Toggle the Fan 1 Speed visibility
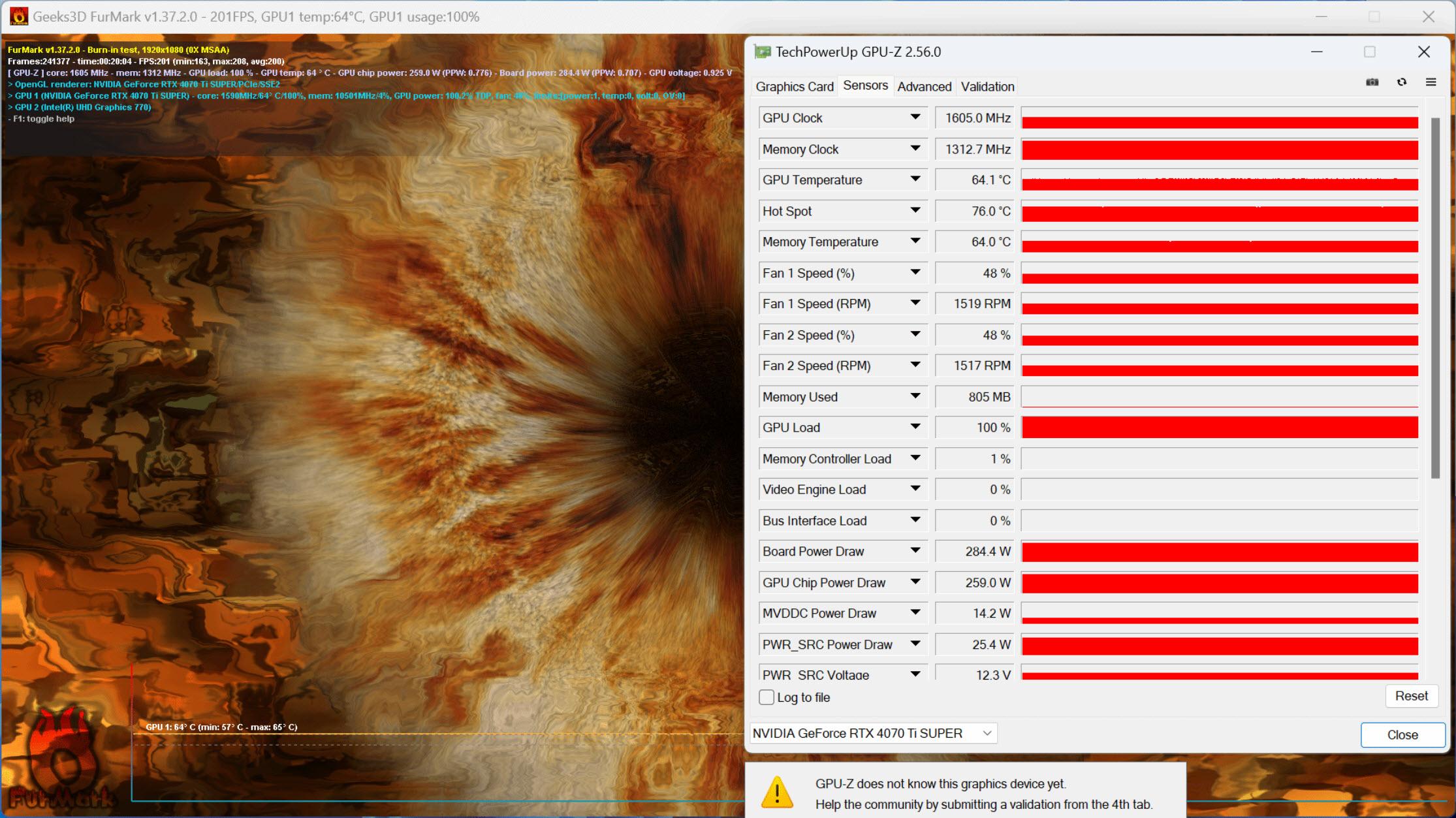 point(915,272)
